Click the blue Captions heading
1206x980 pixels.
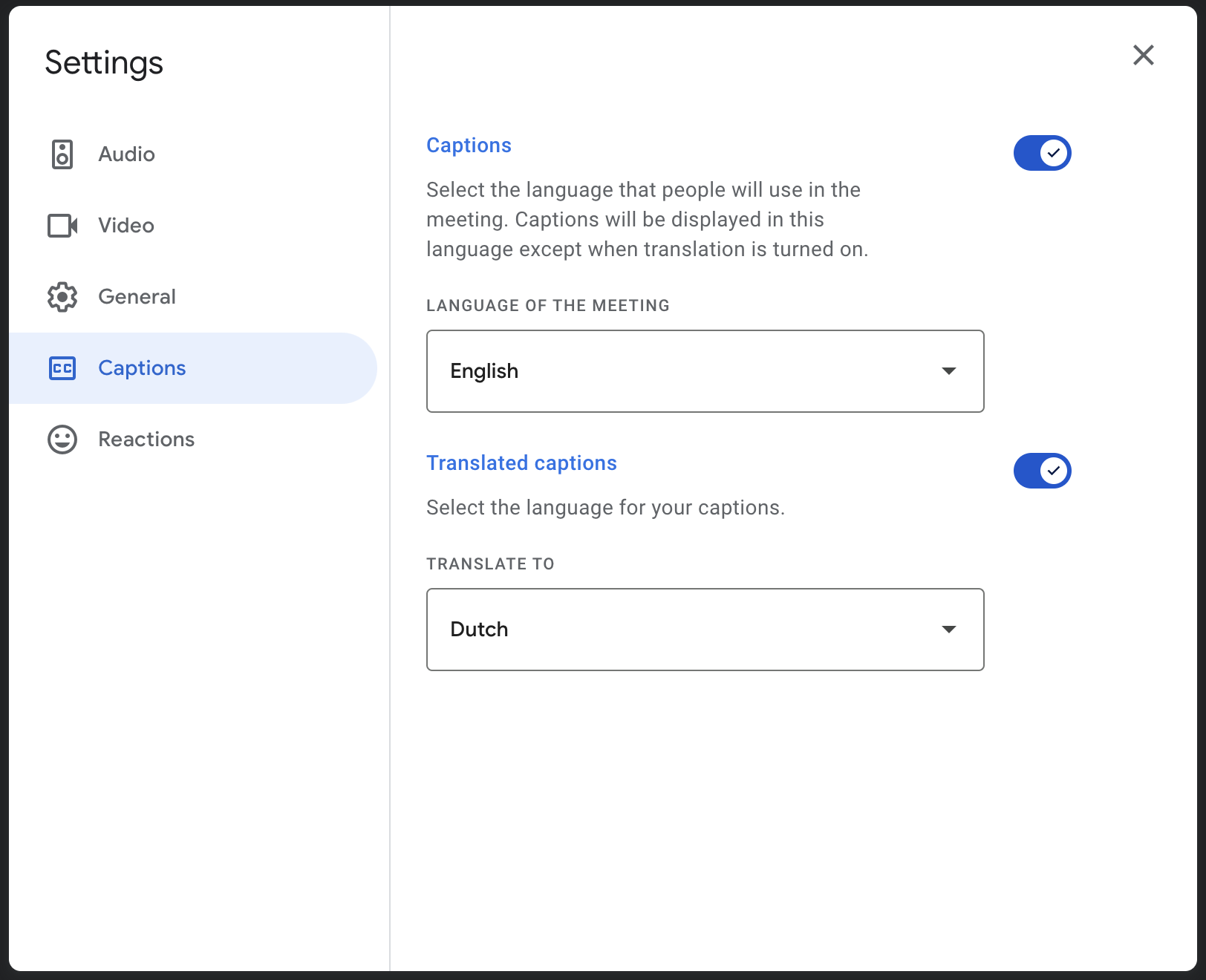pos(469,146)
